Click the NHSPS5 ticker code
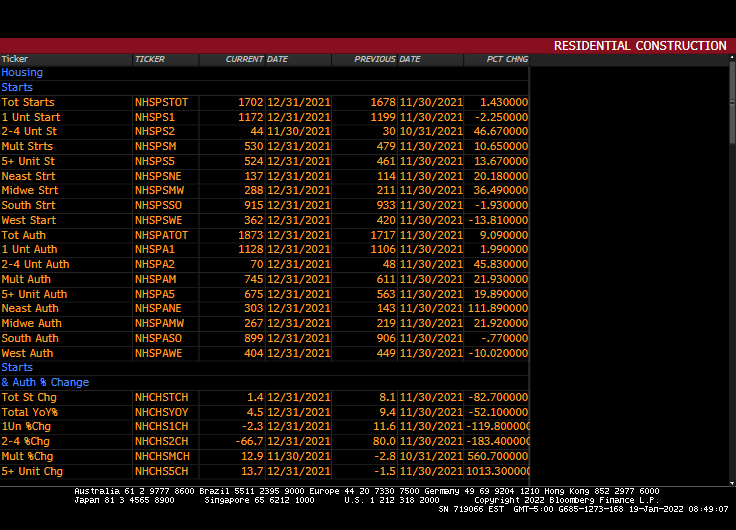736x530 pixels. (155, 161)
